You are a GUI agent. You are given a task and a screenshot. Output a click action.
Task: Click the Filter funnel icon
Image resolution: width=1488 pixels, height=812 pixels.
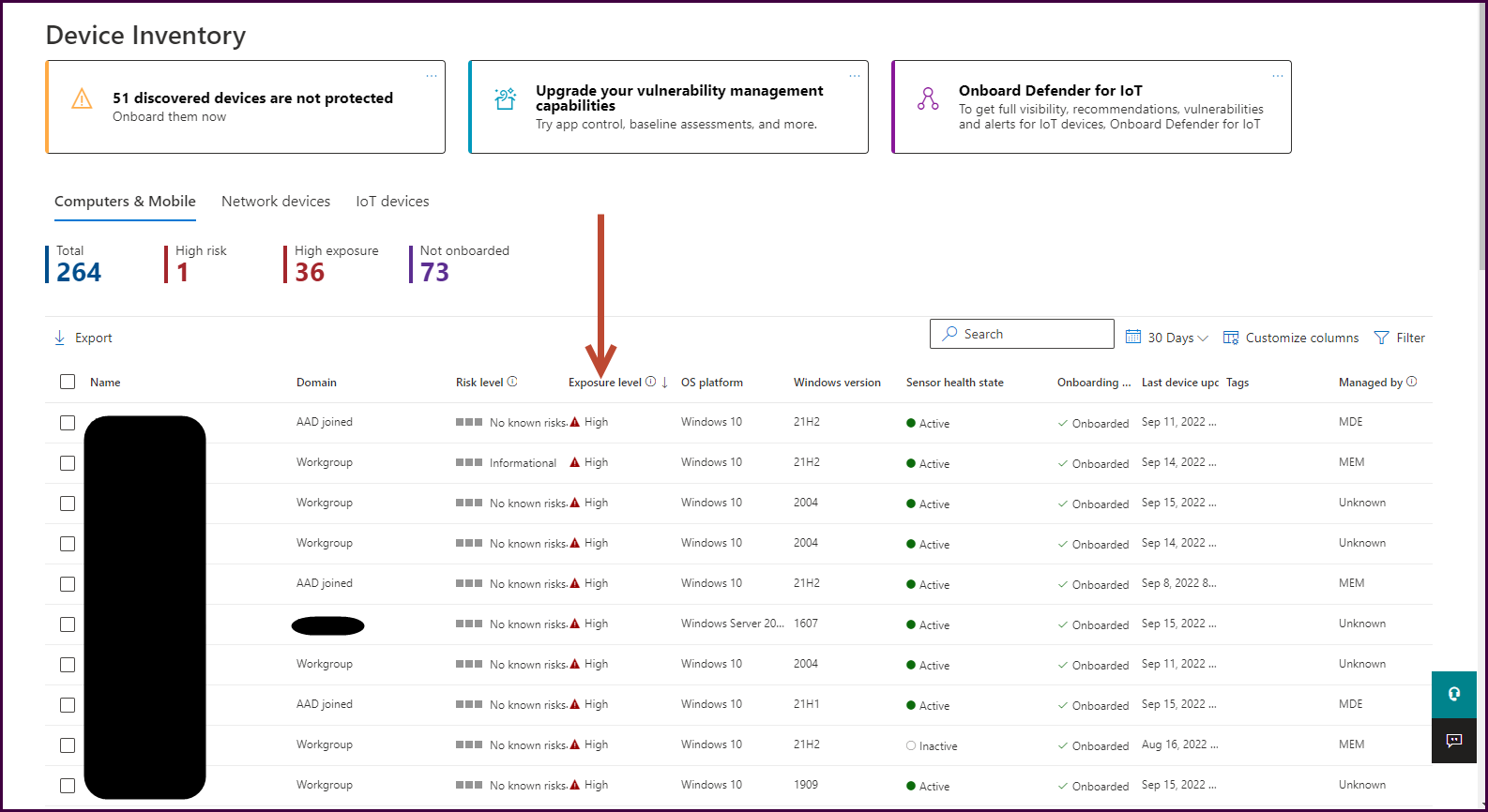pyautogui.click(x=1381, y=338)
